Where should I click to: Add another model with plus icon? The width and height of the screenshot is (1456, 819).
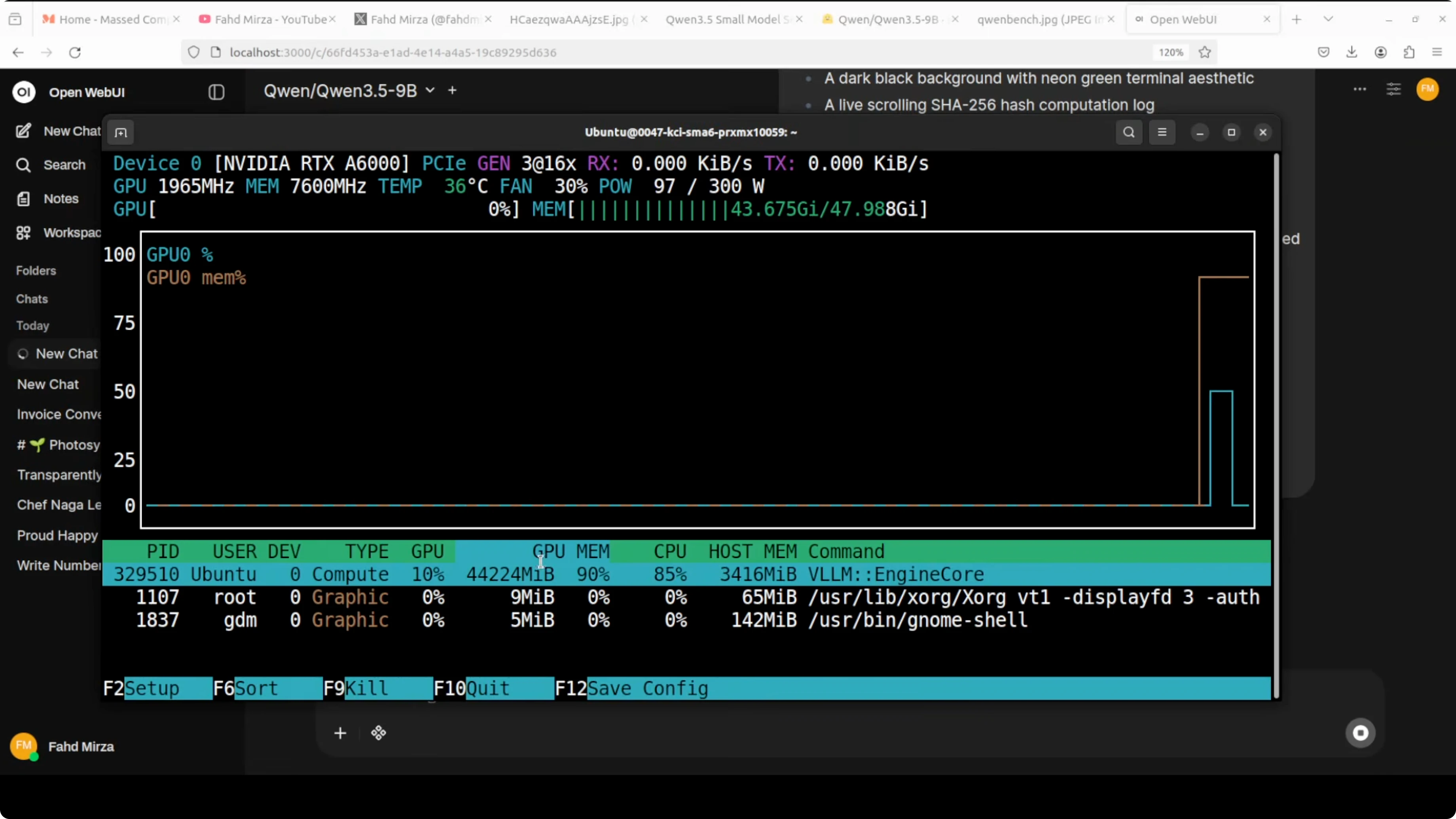(x=452, y=91)
